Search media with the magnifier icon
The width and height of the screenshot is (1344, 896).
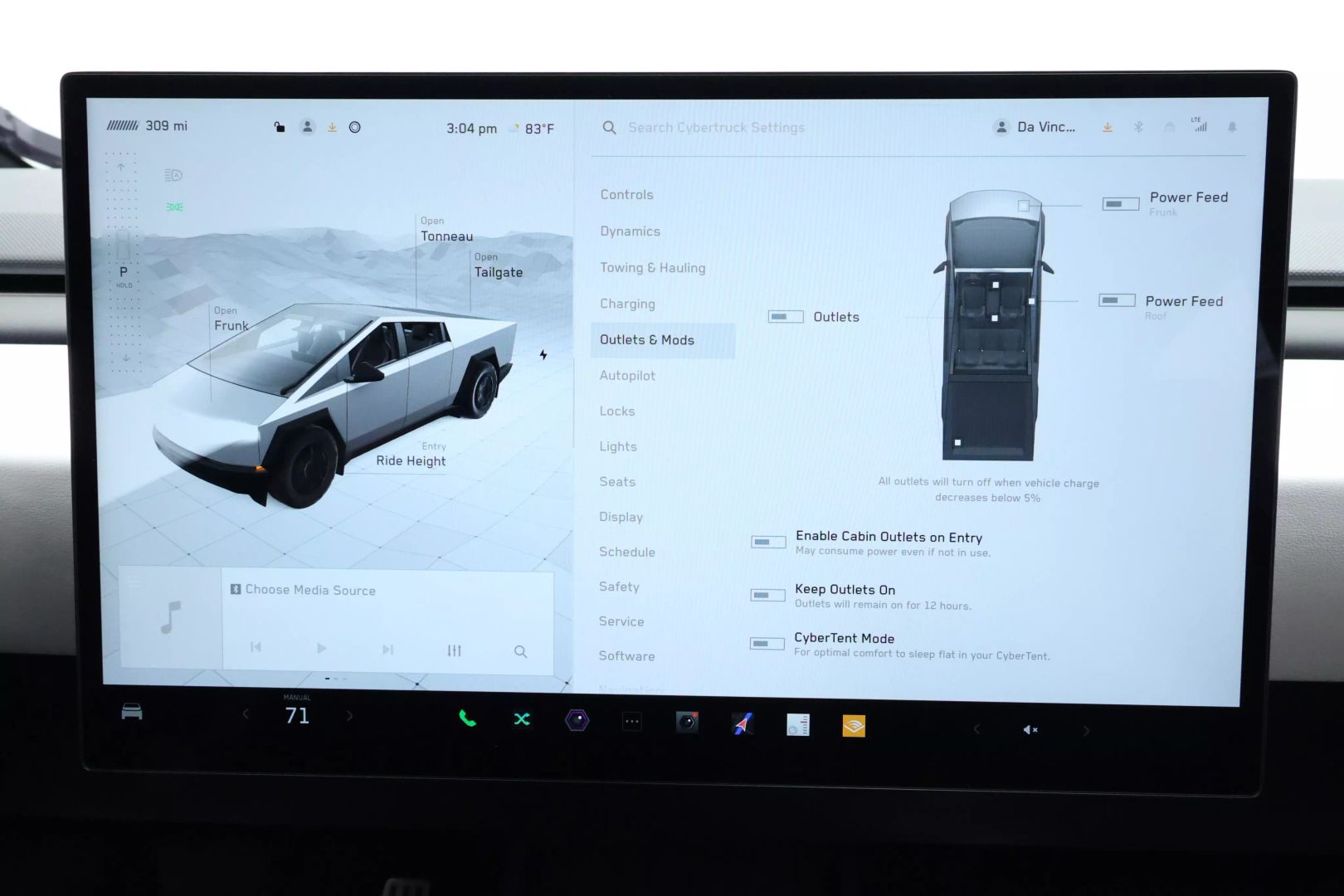pos(520,651)
